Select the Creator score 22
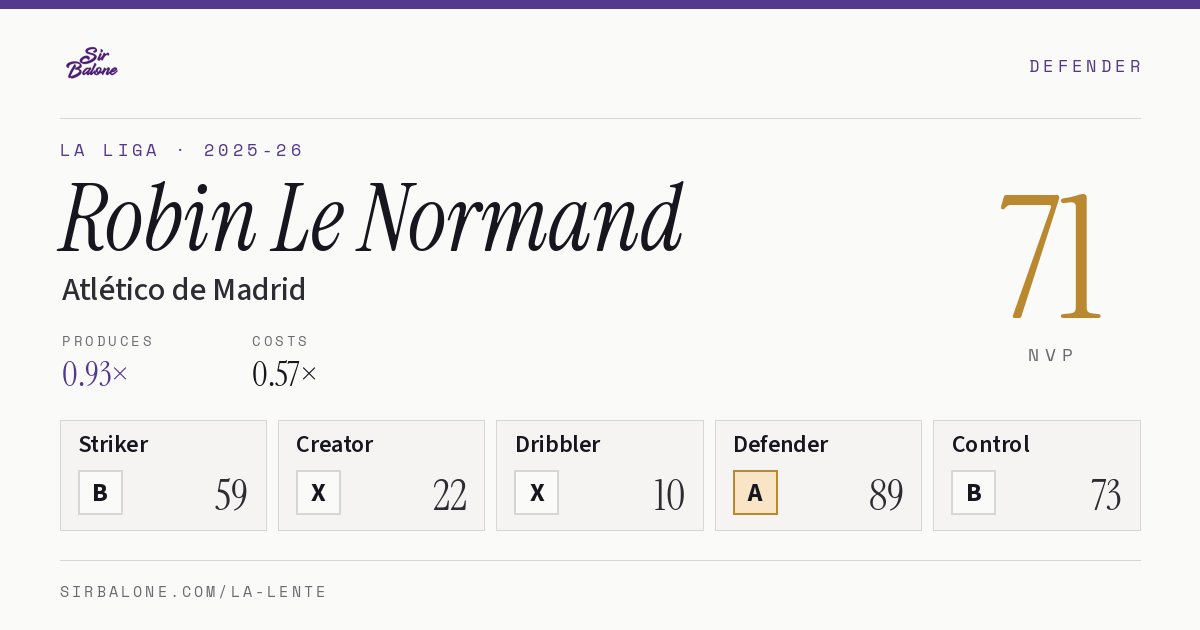Image resolution: width=1200 pixels, height=630 pixels. pos(450,495)
